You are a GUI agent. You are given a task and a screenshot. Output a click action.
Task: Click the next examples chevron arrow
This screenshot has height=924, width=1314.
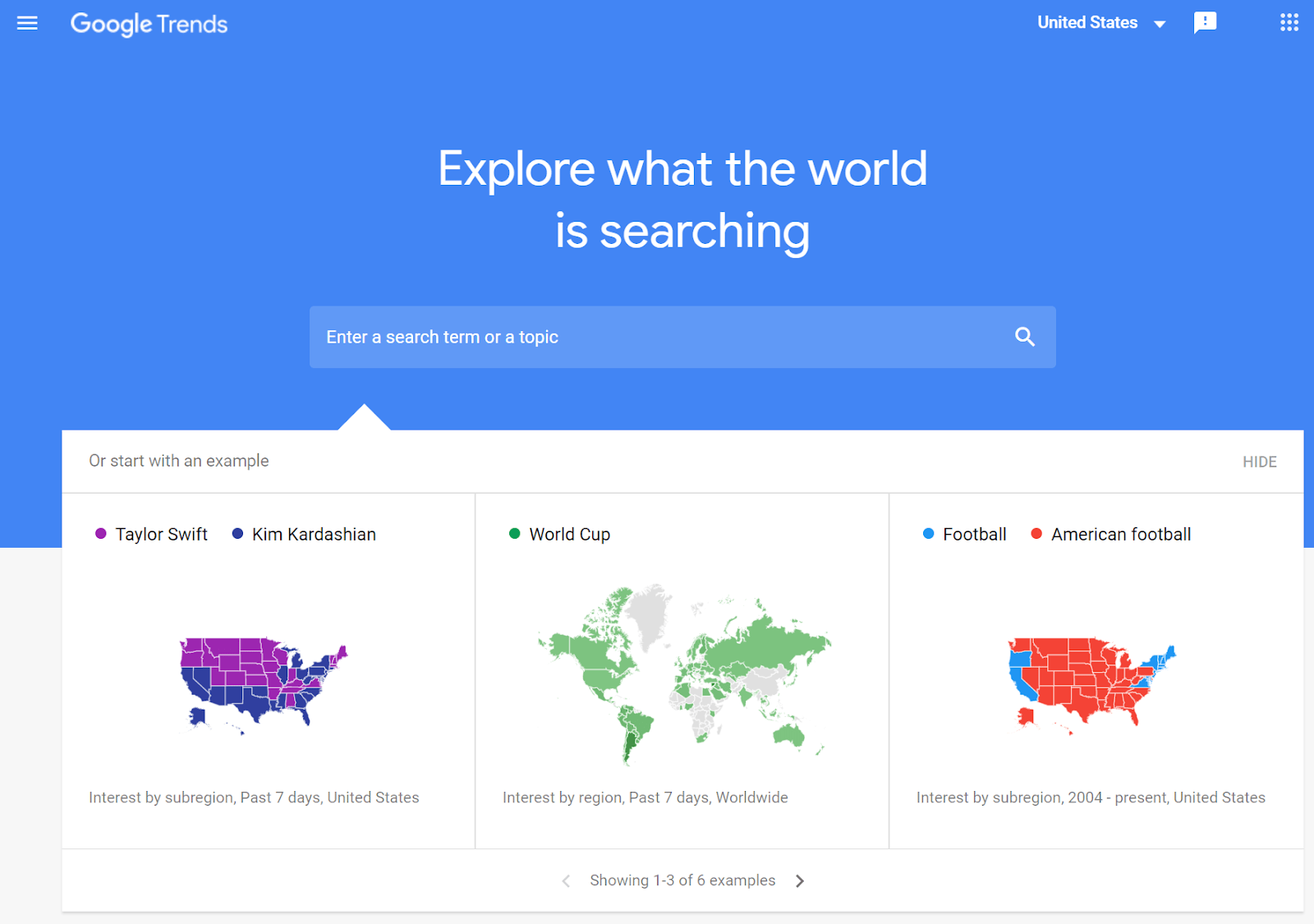[x=799, y=880]
